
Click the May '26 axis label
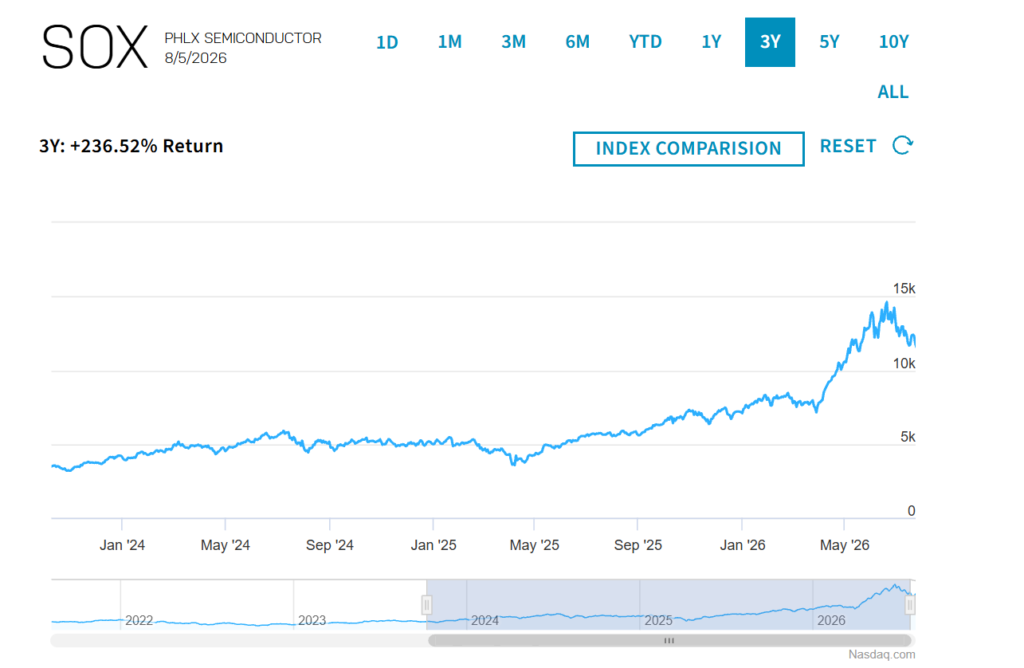tap(844, 545)
